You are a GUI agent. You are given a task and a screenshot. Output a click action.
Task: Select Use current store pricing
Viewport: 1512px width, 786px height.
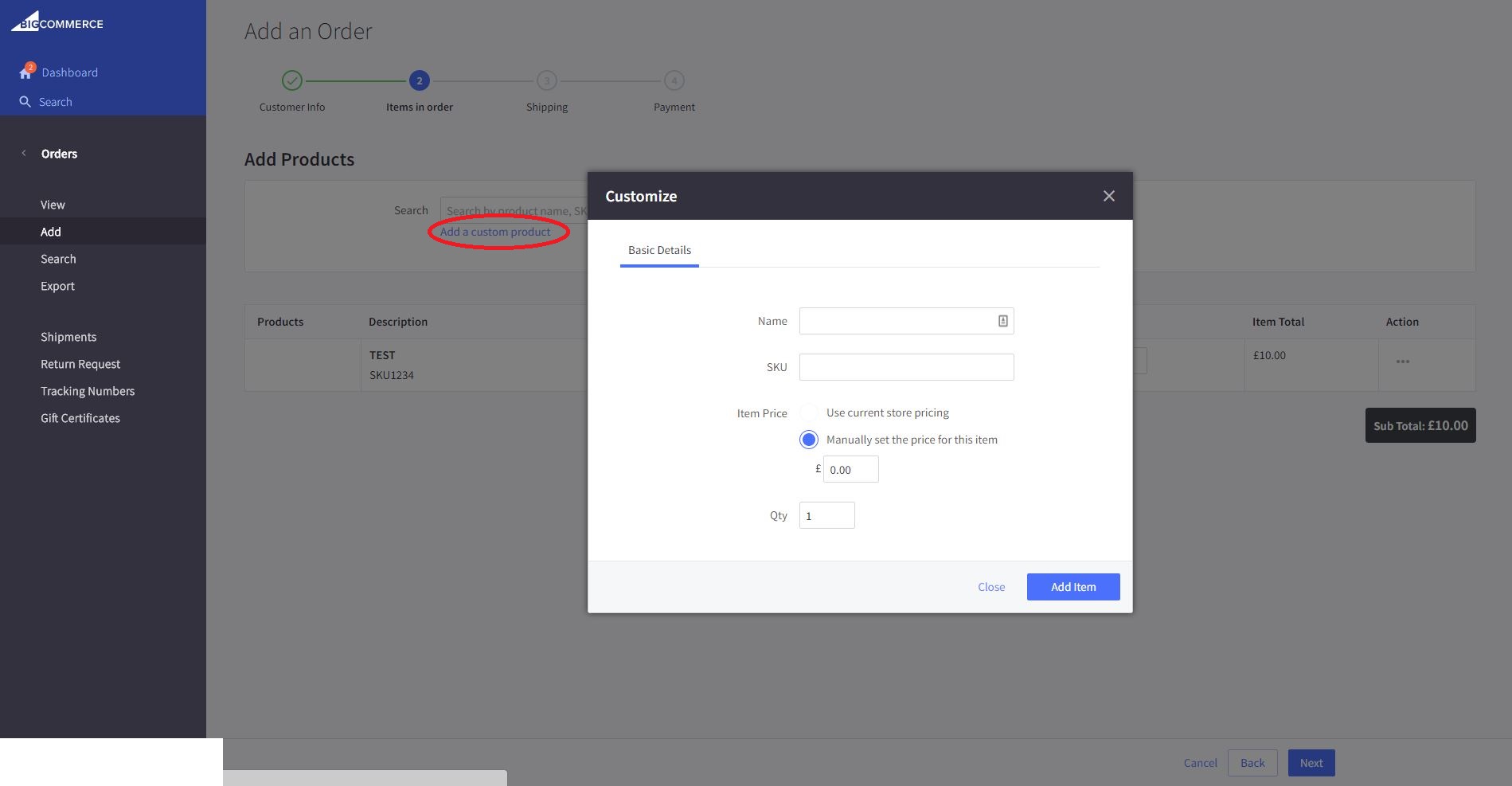pyautogui.click(x=809, y=413)
